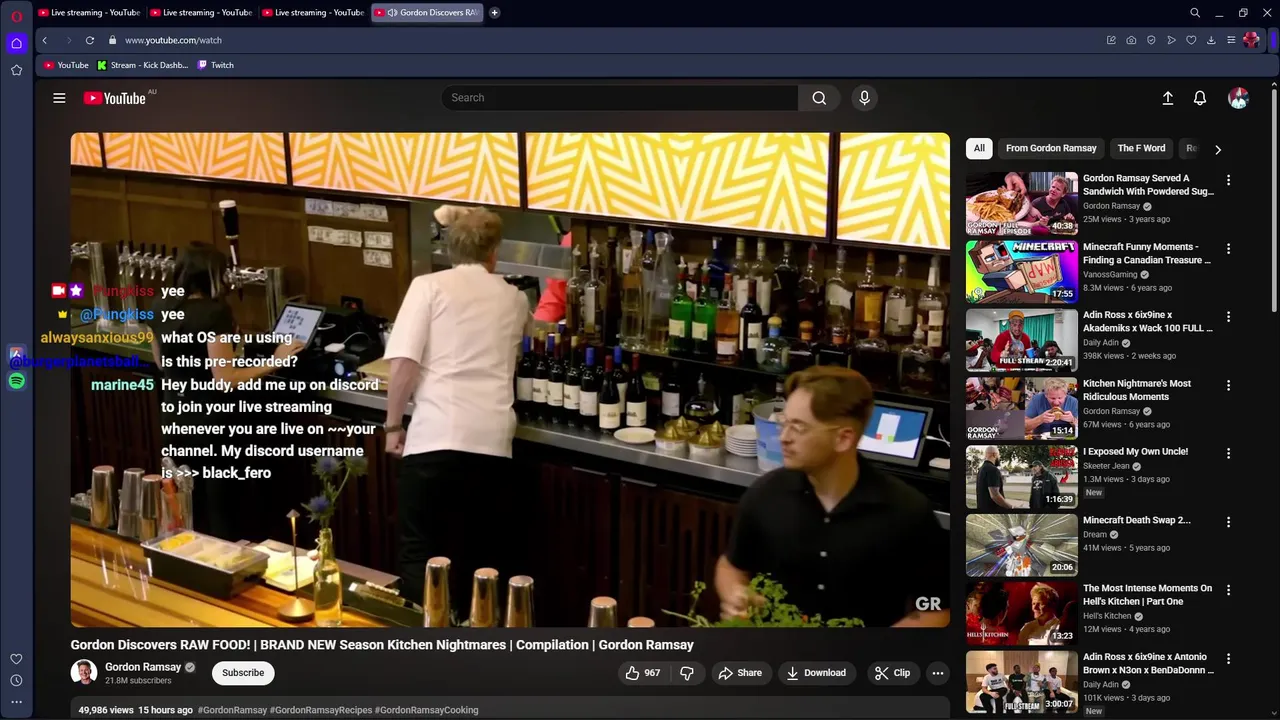This screenshot has height=720, width=1280.
Task: Open options menu for I Exposed My Own Uncle
Action: pos(1228,453)
